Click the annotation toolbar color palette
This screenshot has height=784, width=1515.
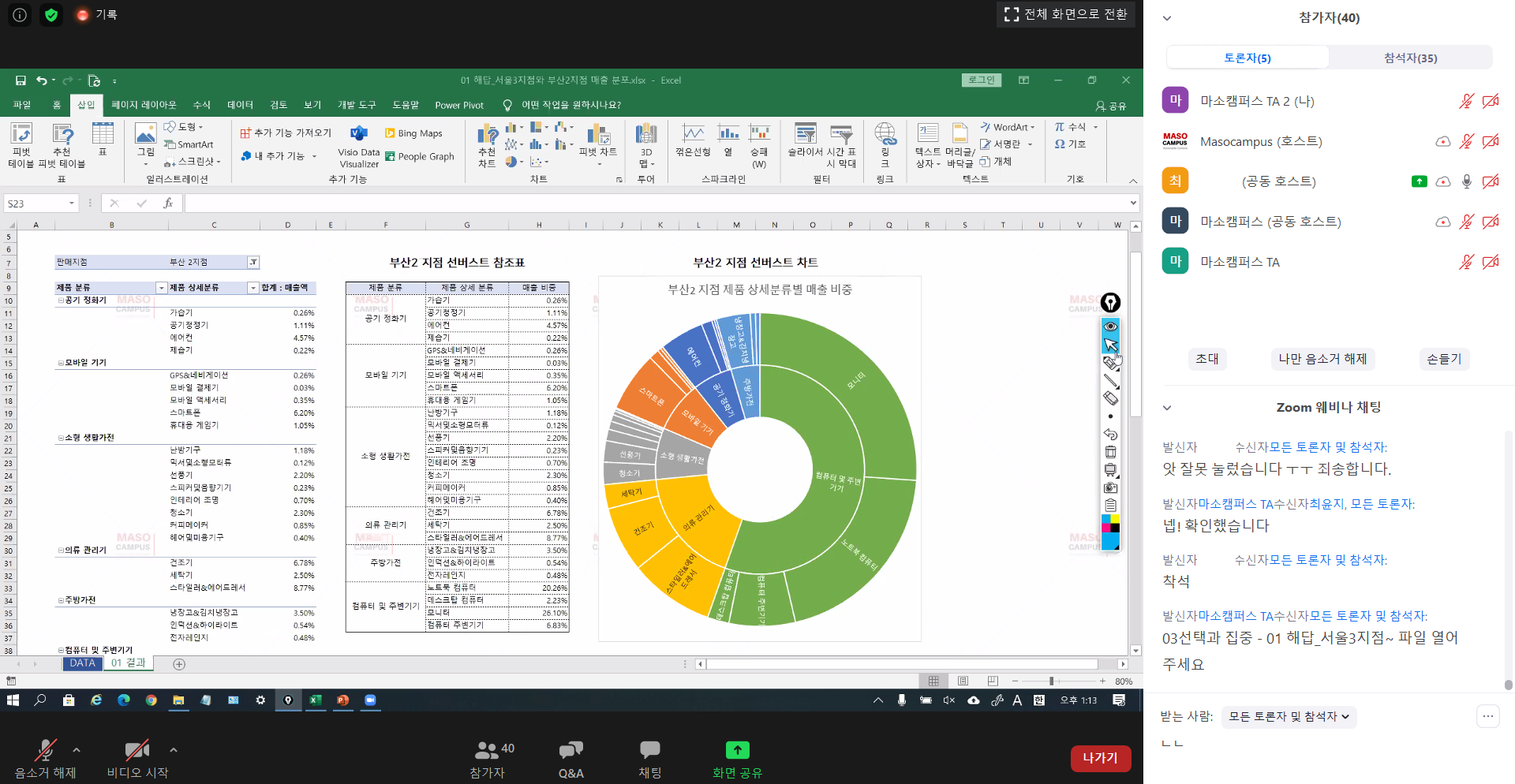1110,532
